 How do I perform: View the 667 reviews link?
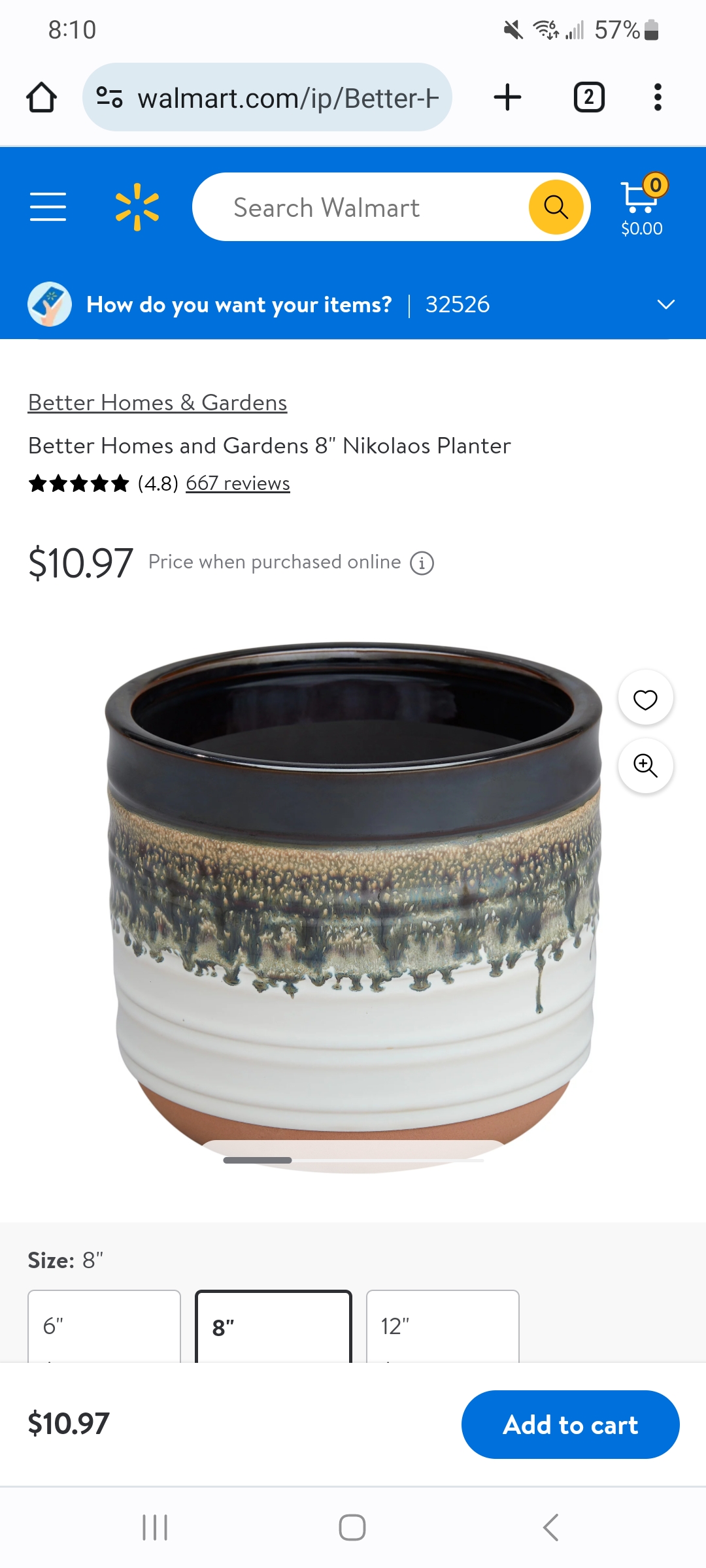click(x=238, y=483)
